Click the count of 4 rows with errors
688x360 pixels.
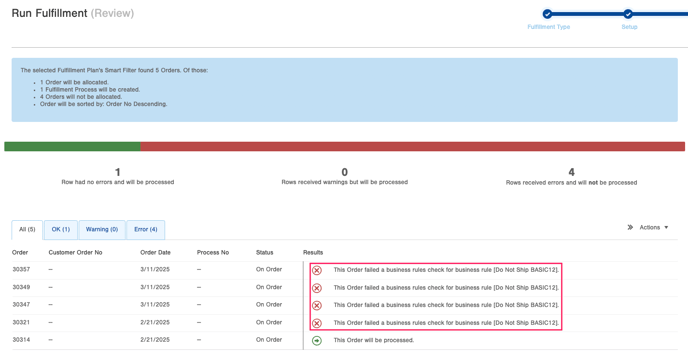(571, 172)
